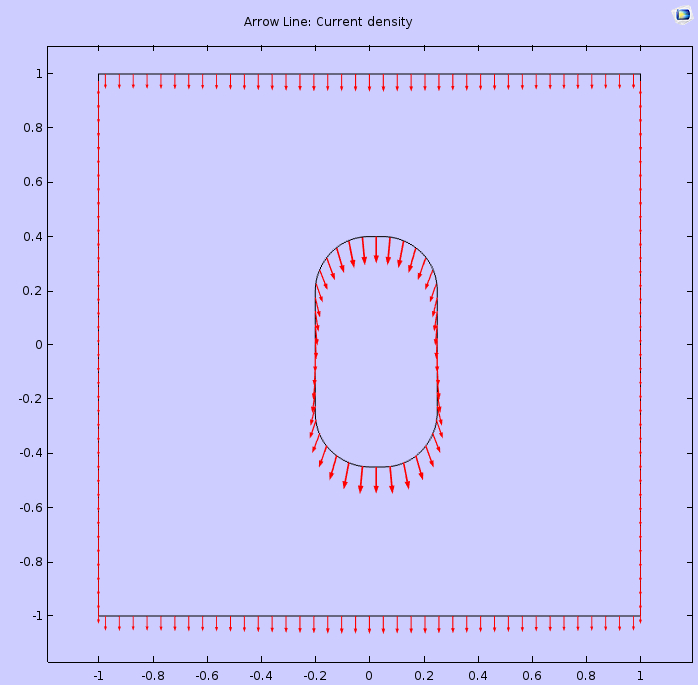Click the 'Arrow Line: Current density' plot title

point(328,22)
